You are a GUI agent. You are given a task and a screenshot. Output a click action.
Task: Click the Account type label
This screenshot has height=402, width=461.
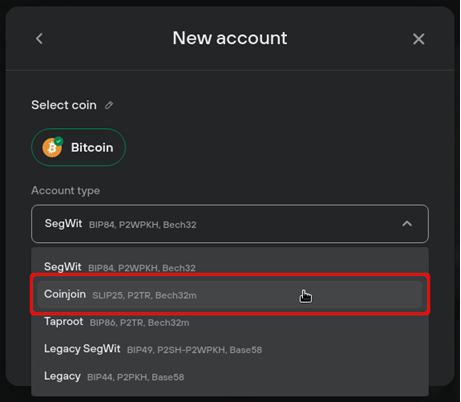(66, 191)
